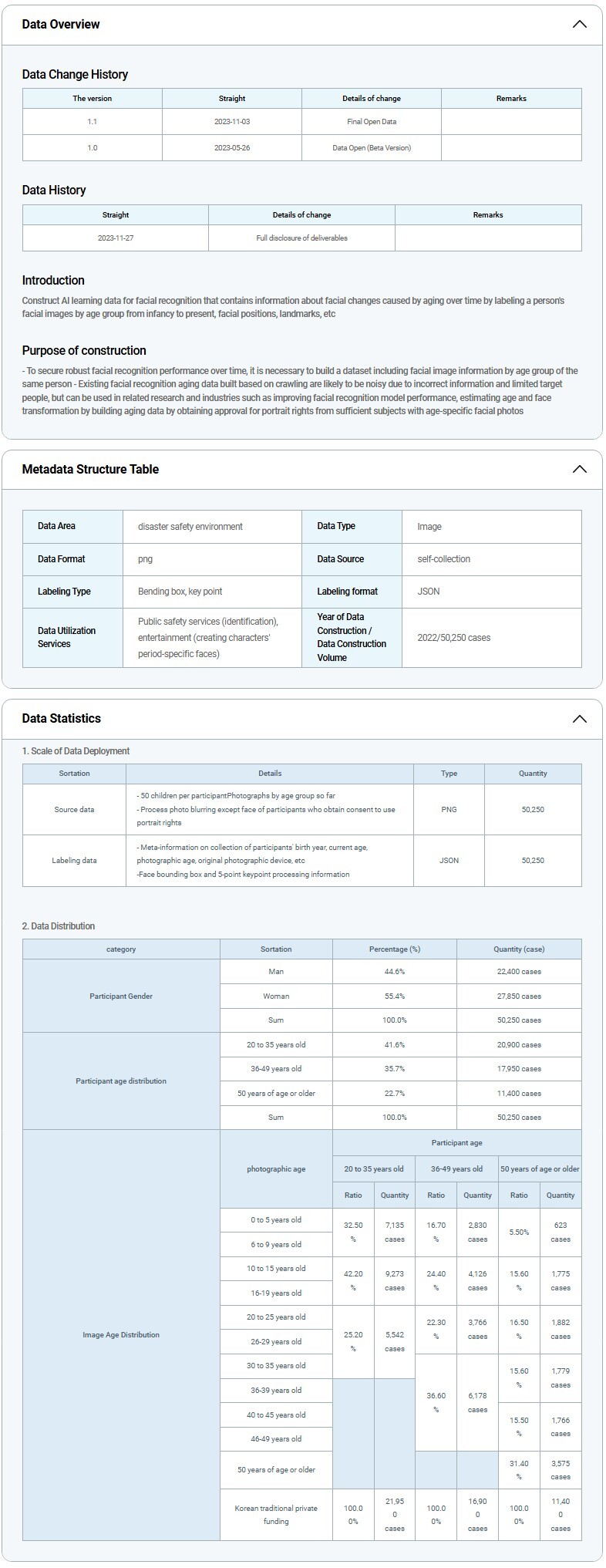Click the 2023-05-26 date cell
606x1568 pixels.
tap(232, 147)
